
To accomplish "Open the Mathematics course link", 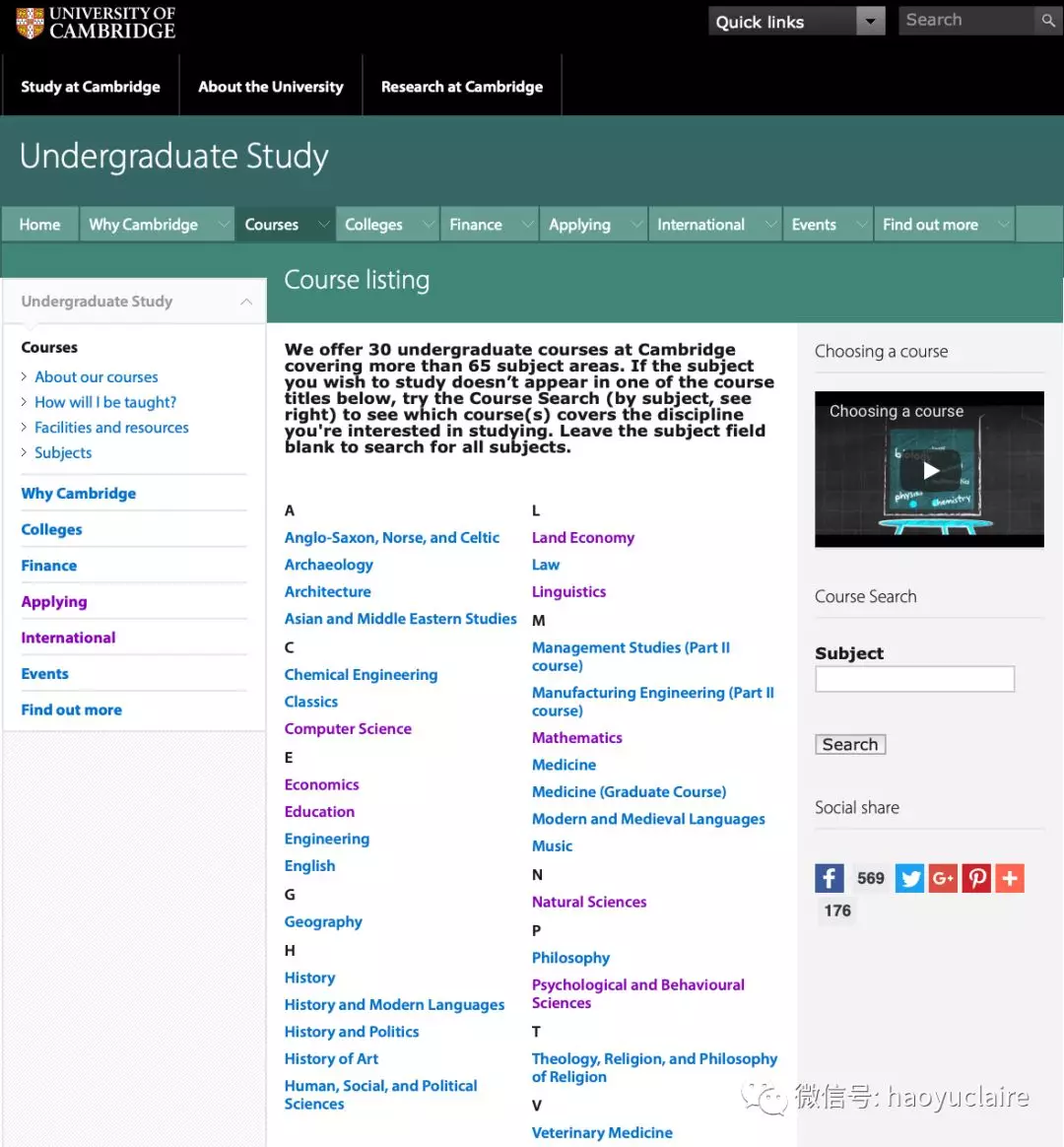I will [x=577, y=738].
